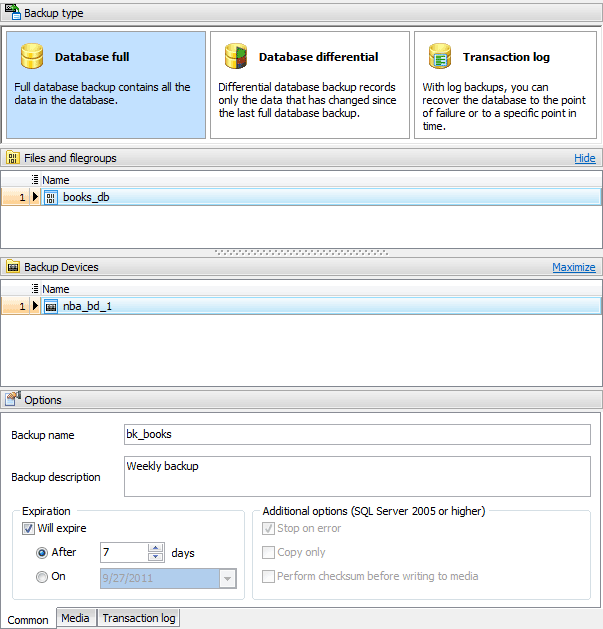Select the On date radio button
The image size is (603, 629).
click(42, 576)
